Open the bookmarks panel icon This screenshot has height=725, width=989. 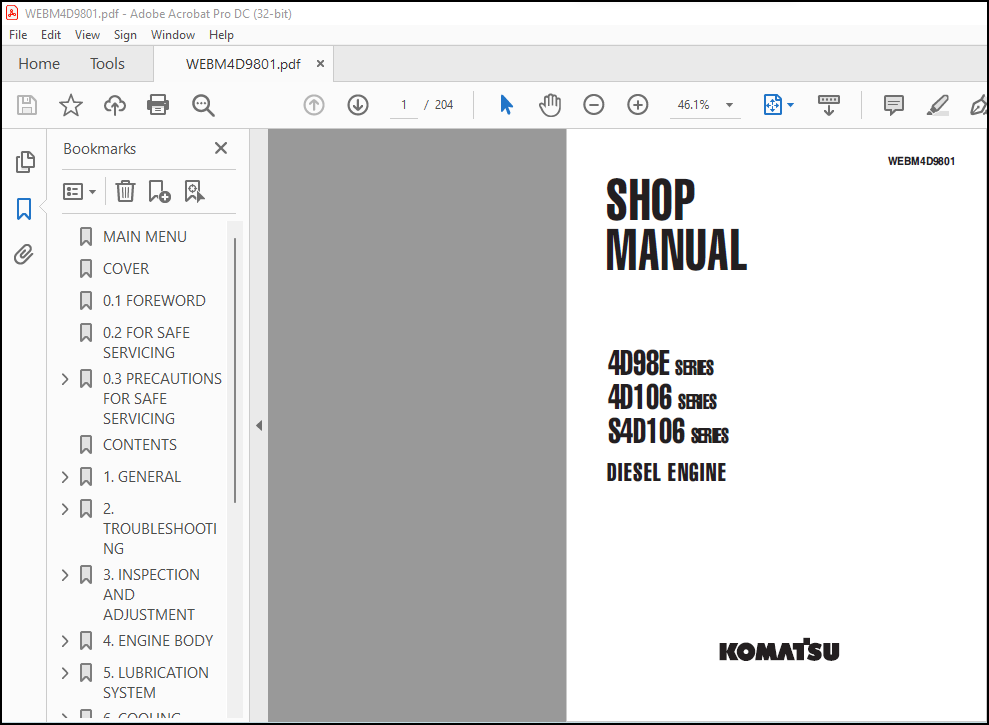(x=24, y=209)
